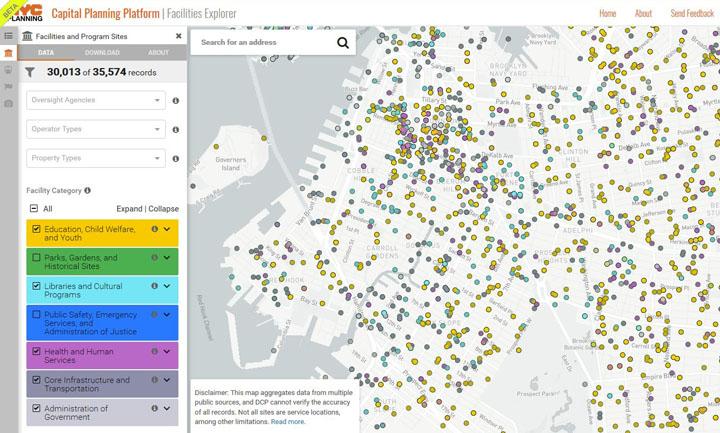720x433 pixels.
Task: Show info for Oversight Agencies filter
Action: [x=176, y=100]
